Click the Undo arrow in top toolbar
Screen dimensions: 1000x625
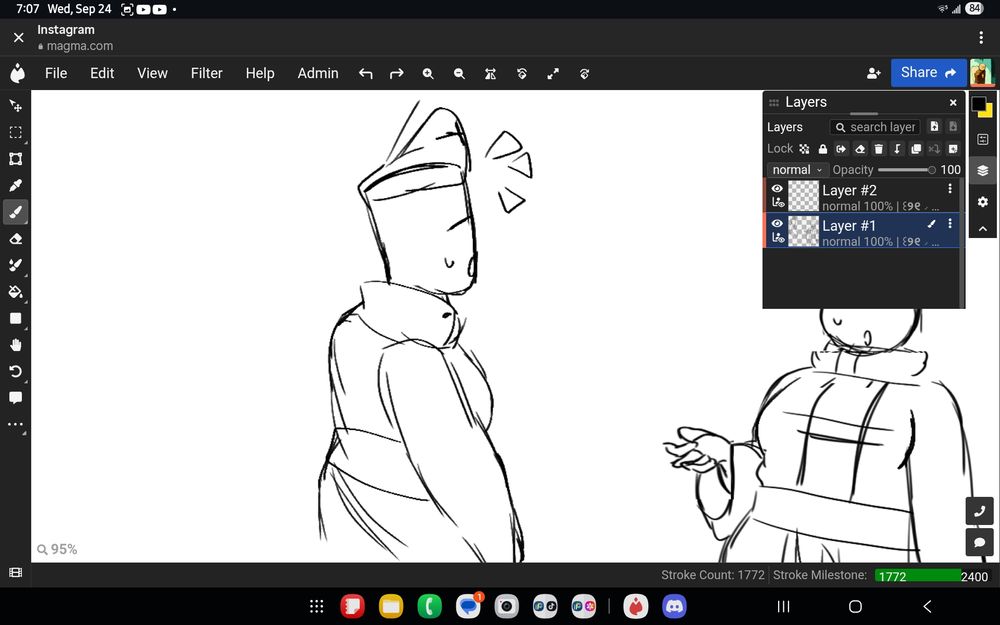pos(366,73)
